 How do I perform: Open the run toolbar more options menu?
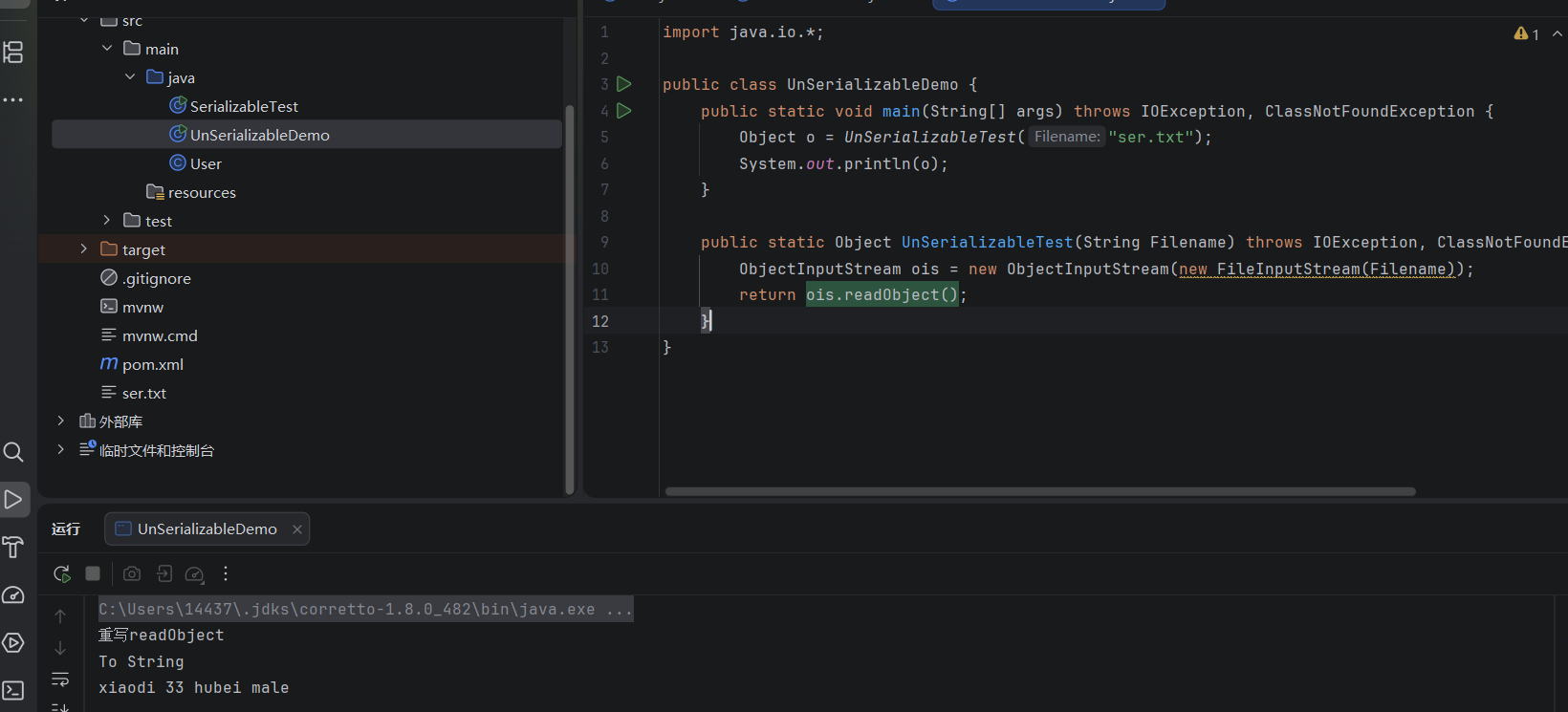tap(226, 573)
